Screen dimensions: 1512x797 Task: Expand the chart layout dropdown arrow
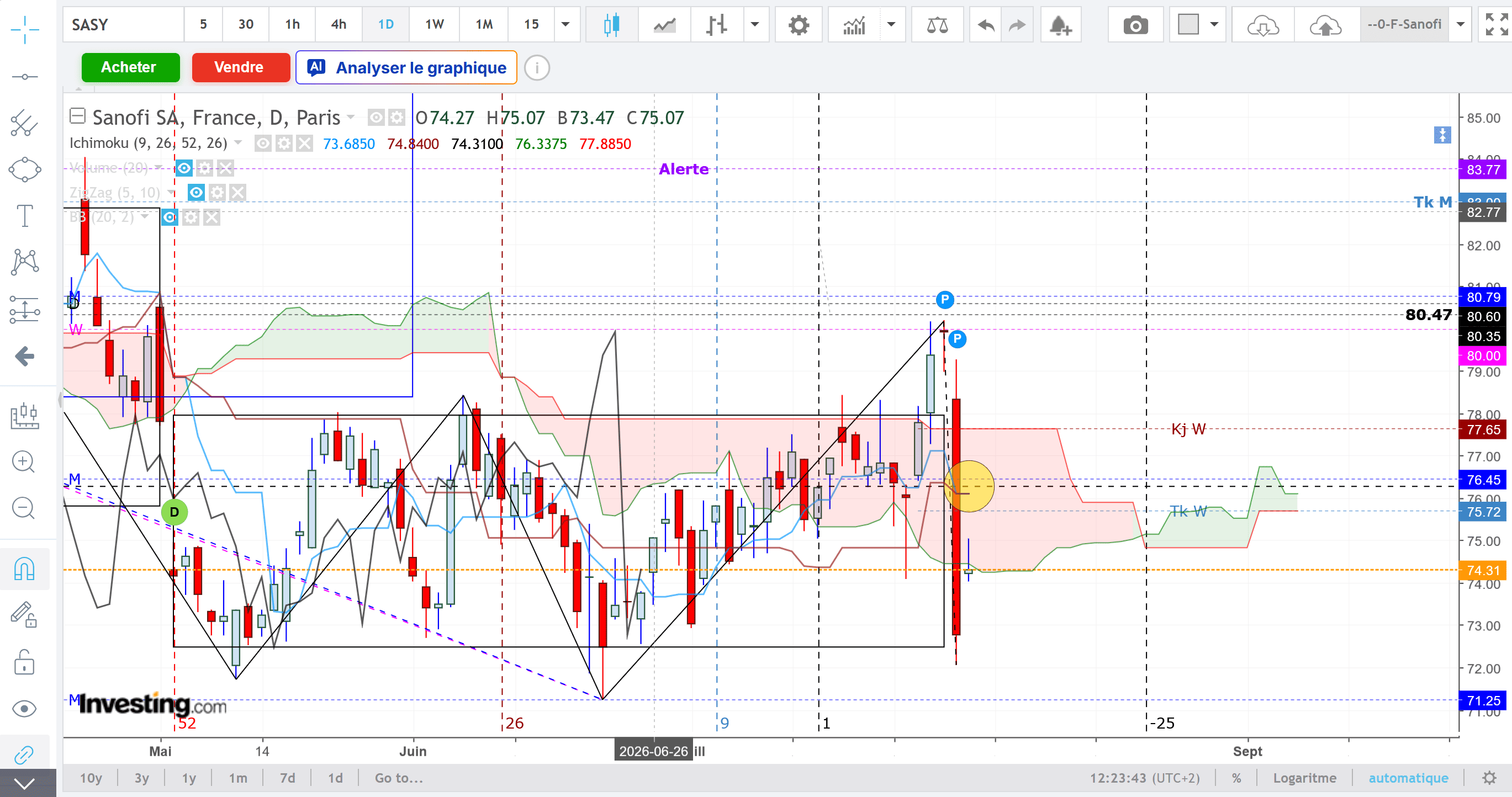1214,25
